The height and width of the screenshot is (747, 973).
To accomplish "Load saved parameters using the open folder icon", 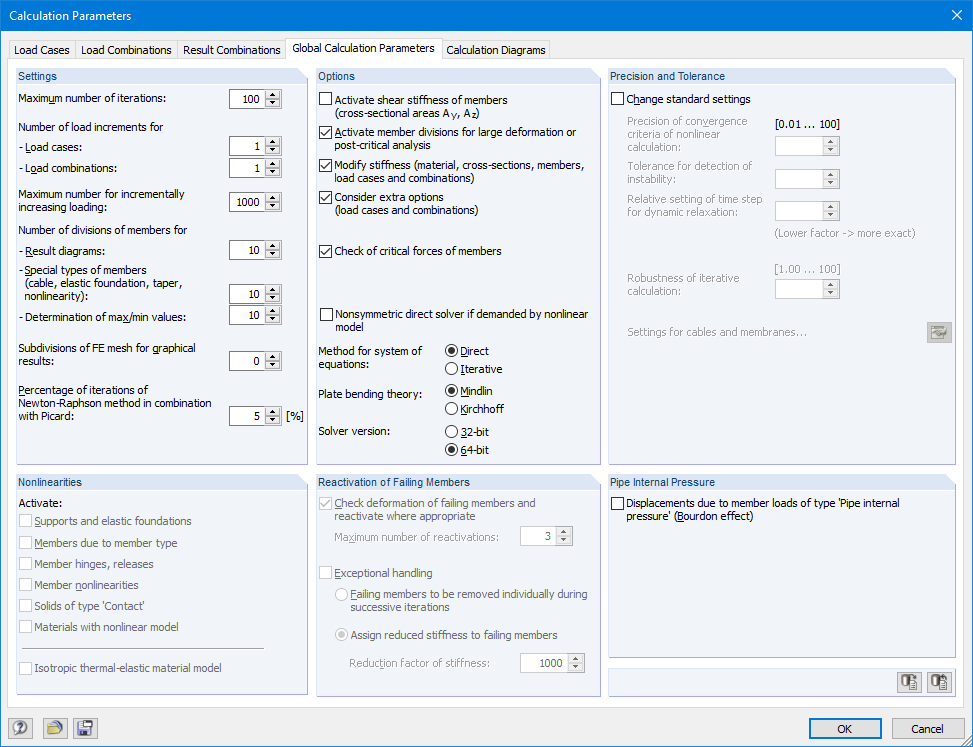I will [x=55, y=728].
